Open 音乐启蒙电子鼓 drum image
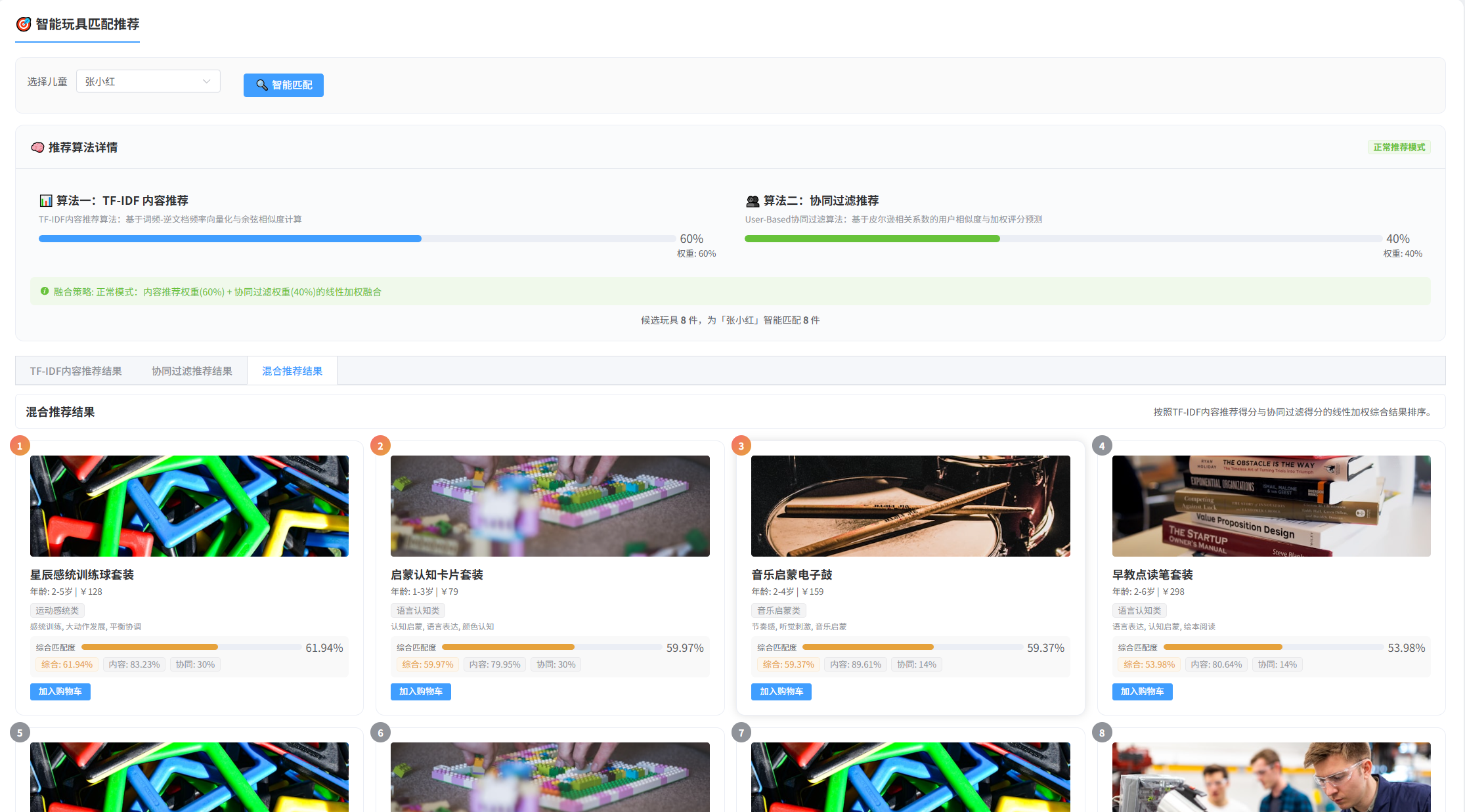1465x812 pixels. pos(911,506)
